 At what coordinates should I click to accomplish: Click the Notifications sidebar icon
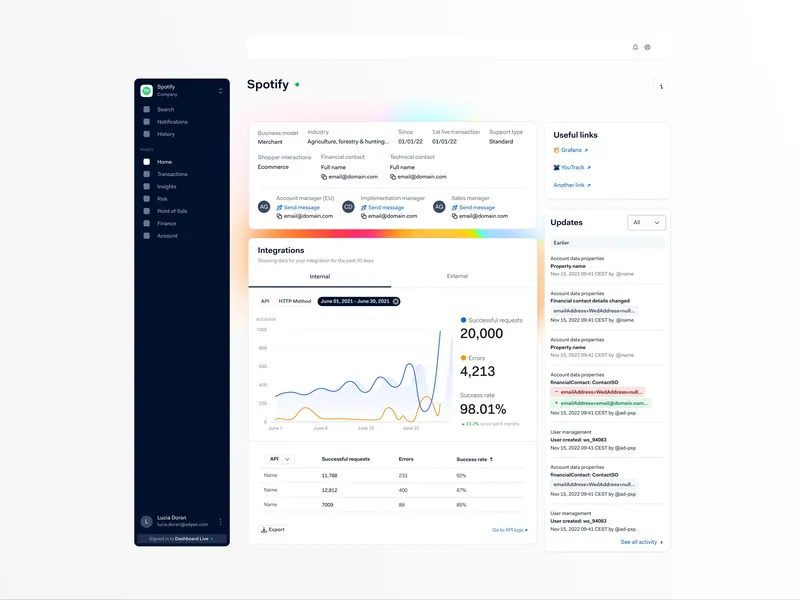(x=146, y=121)
